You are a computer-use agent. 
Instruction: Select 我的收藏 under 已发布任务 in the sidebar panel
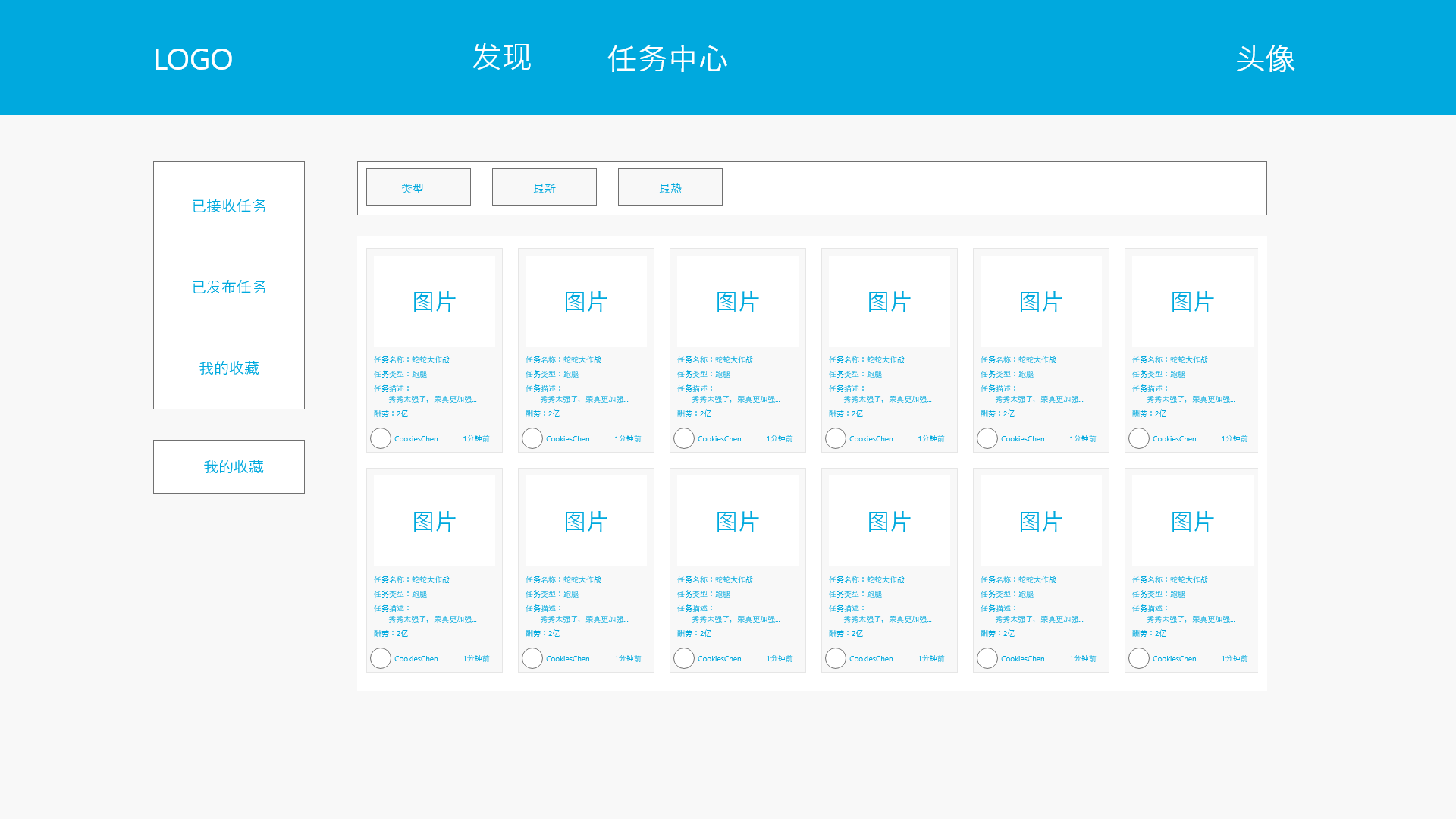(x=229, y=368)
